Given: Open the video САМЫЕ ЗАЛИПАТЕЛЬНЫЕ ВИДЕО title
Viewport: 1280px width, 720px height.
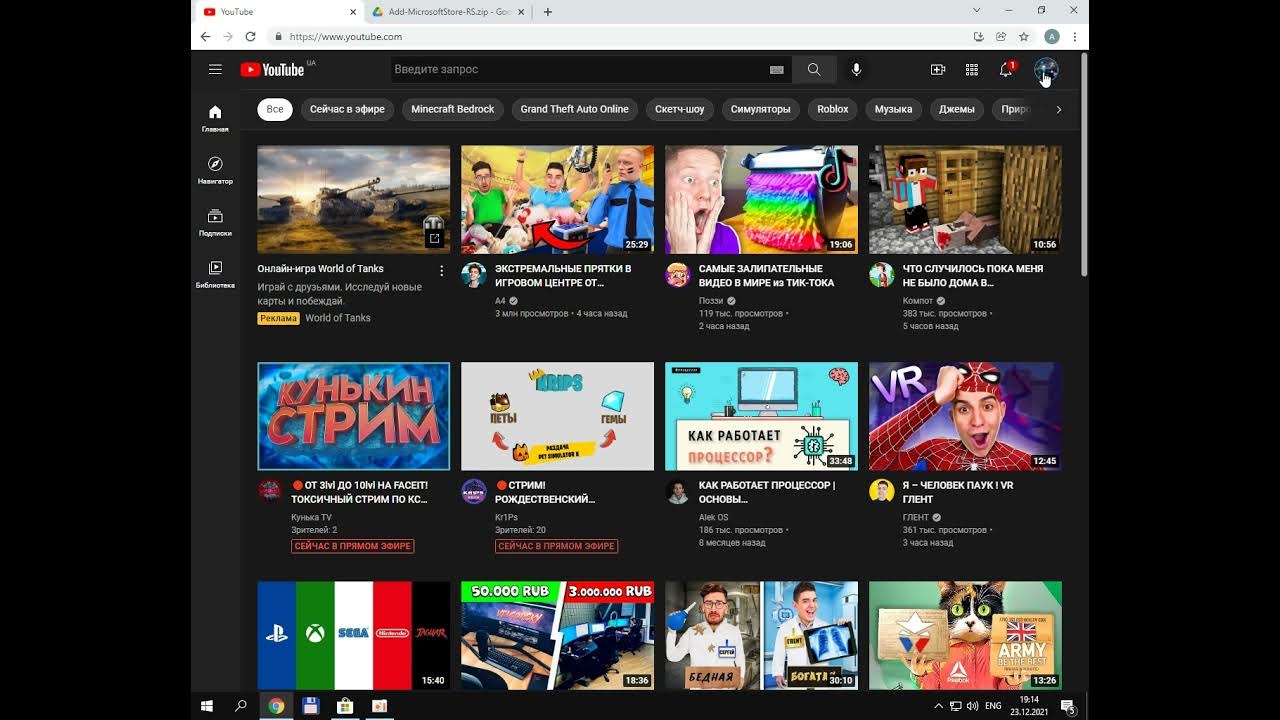Looking at the screenshot, I should point(767,275).
